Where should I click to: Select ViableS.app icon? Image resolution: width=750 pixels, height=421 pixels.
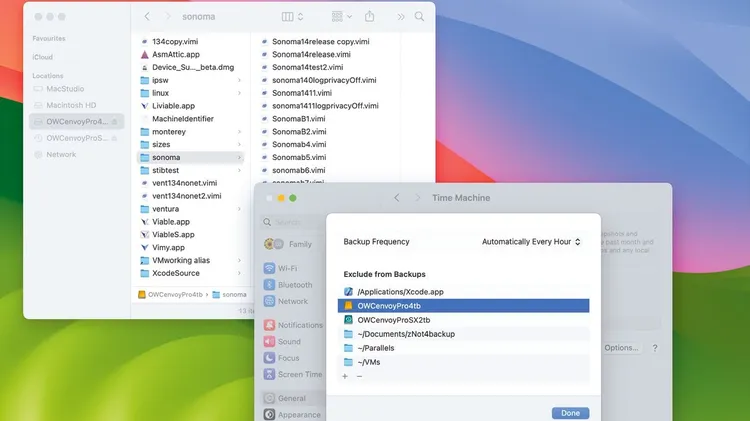click(144, 235)
